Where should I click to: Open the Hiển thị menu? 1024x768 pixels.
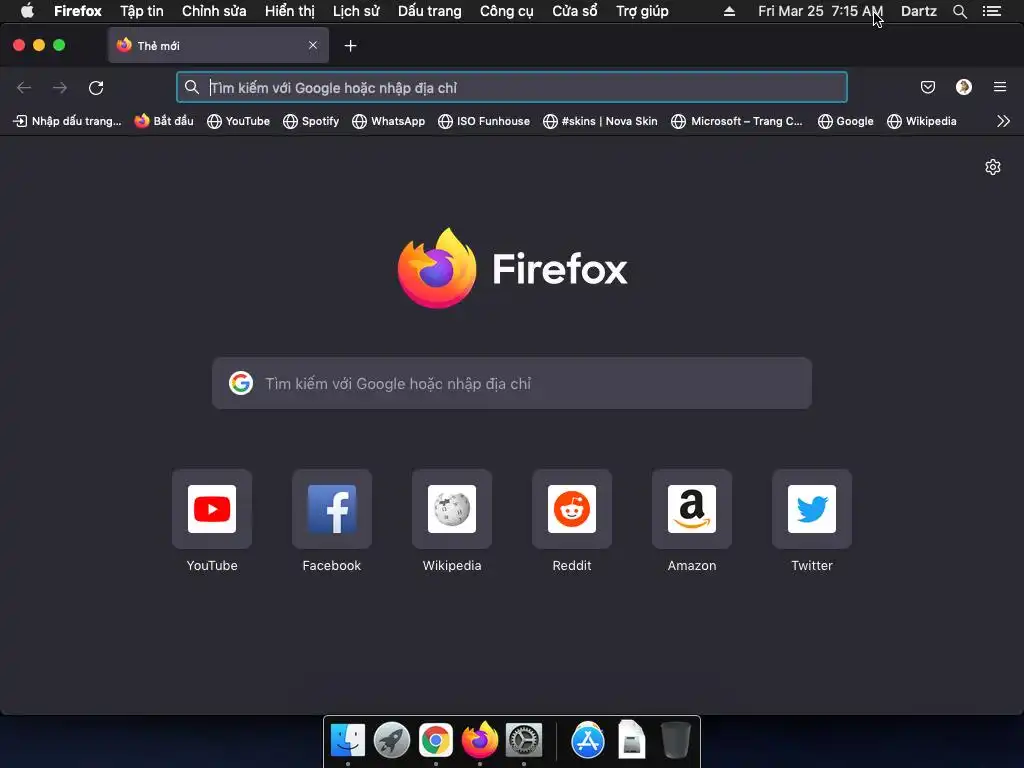pos(290,11)
